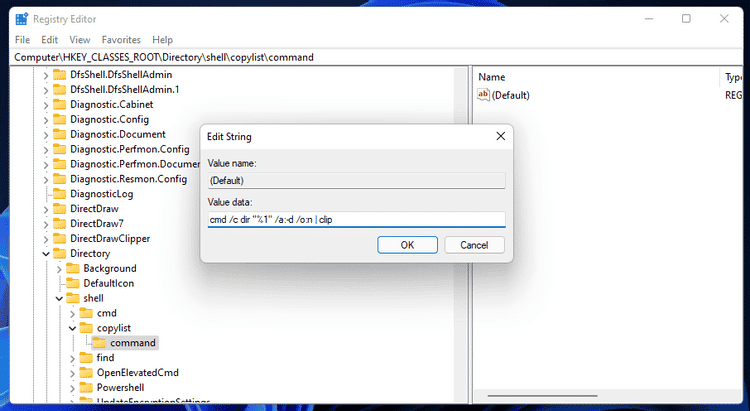This screenshot has height=411, width=750.
Task: Expand the Powershell key
Action: coord(72,388)
